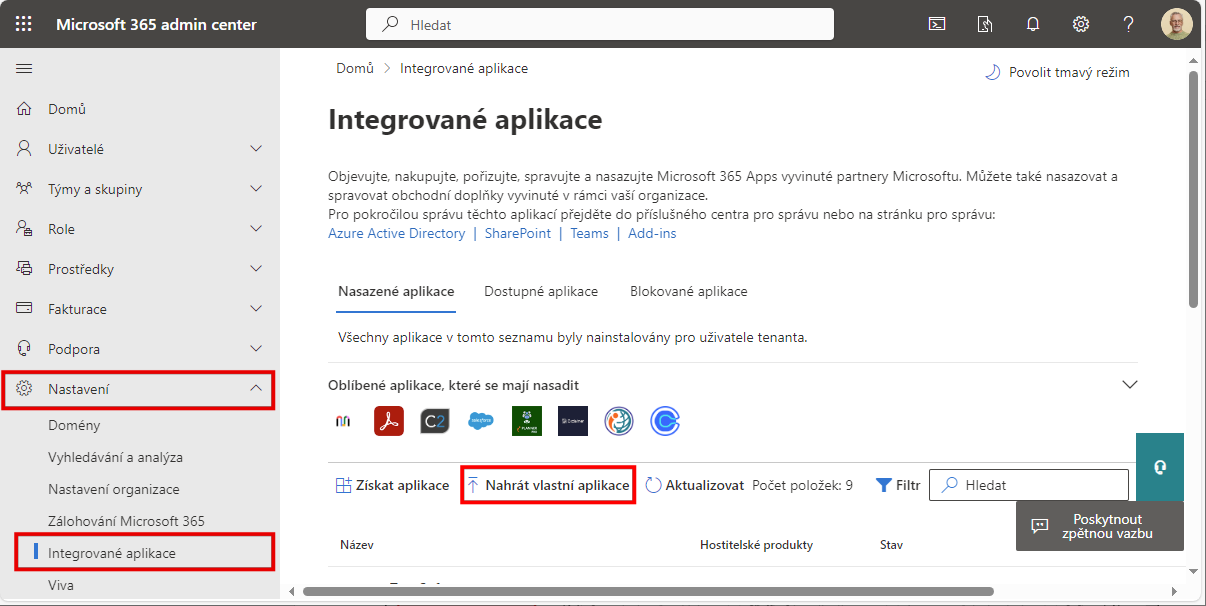1206x606 pixels.
Task: Select the first colorful M-shaped app icon
Action: (342, 421)
